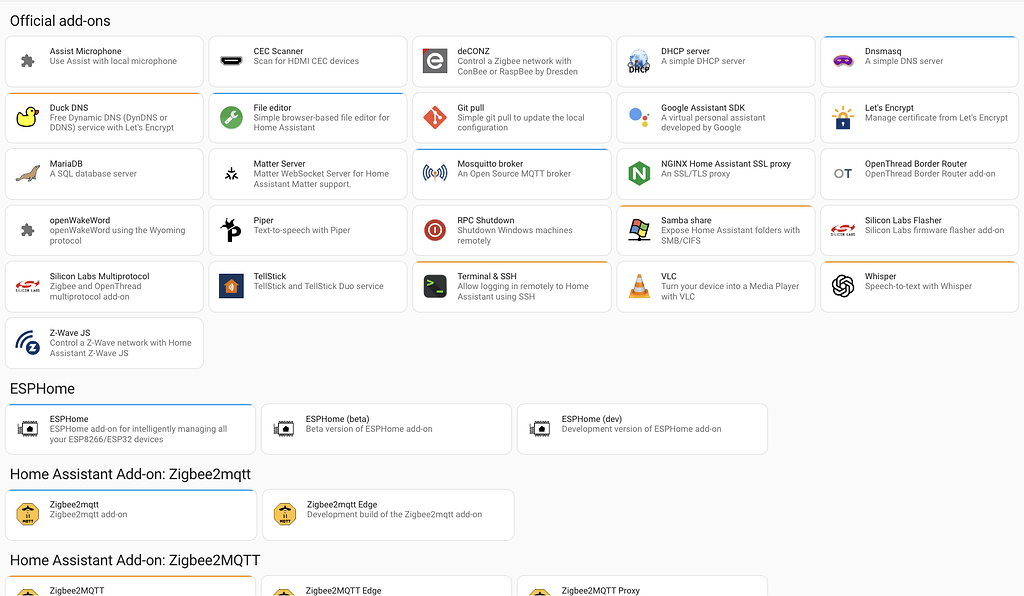
Task: Select the Terminal & SSH card
Action: (511, 286)
